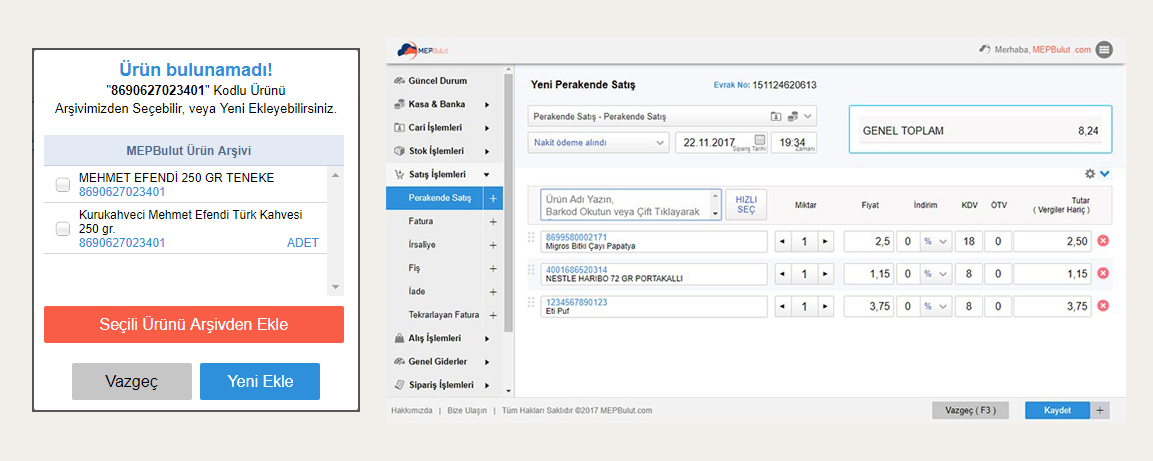Open discount type dropdown for Eti Puf row
The width and height of the screenshot is (1153, 461).
pyautogui.click(x=935, y=306)
